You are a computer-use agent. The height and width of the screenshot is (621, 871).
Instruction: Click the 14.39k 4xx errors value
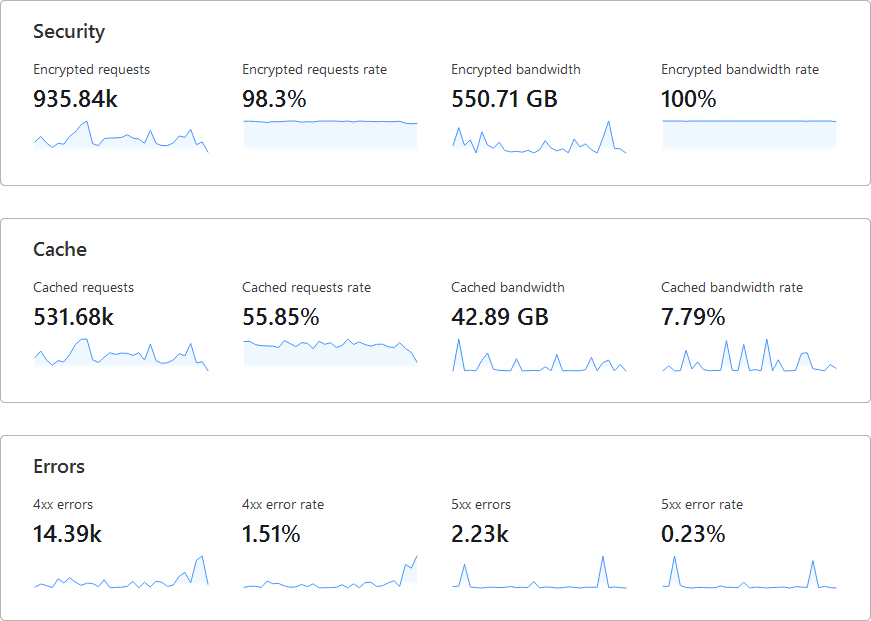pos(67,535)
